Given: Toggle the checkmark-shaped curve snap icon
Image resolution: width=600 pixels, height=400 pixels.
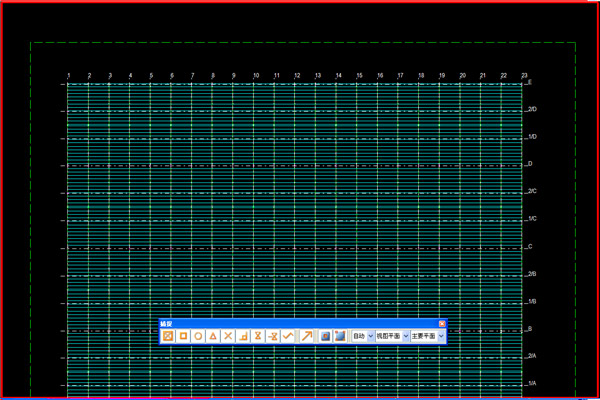Looking at the screenshot, I should 289,336.
